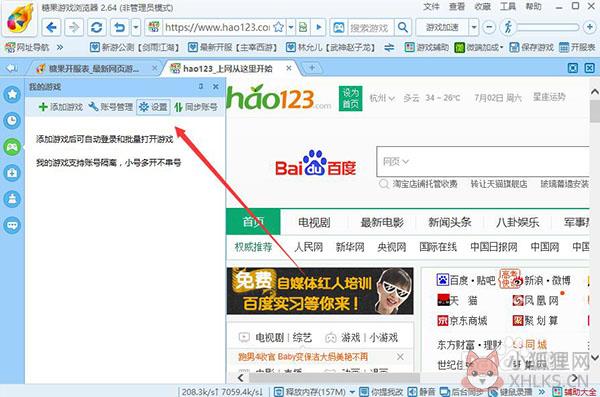600x397 pixels.
Task: Click the green page mode icon beside address bar
Action: point(303,27)
